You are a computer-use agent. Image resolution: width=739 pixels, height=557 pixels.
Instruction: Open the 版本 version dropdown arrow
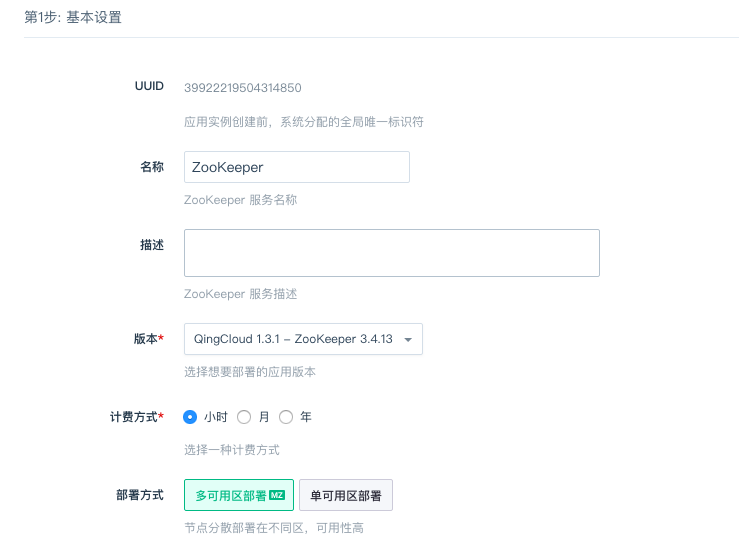(408, 339)
